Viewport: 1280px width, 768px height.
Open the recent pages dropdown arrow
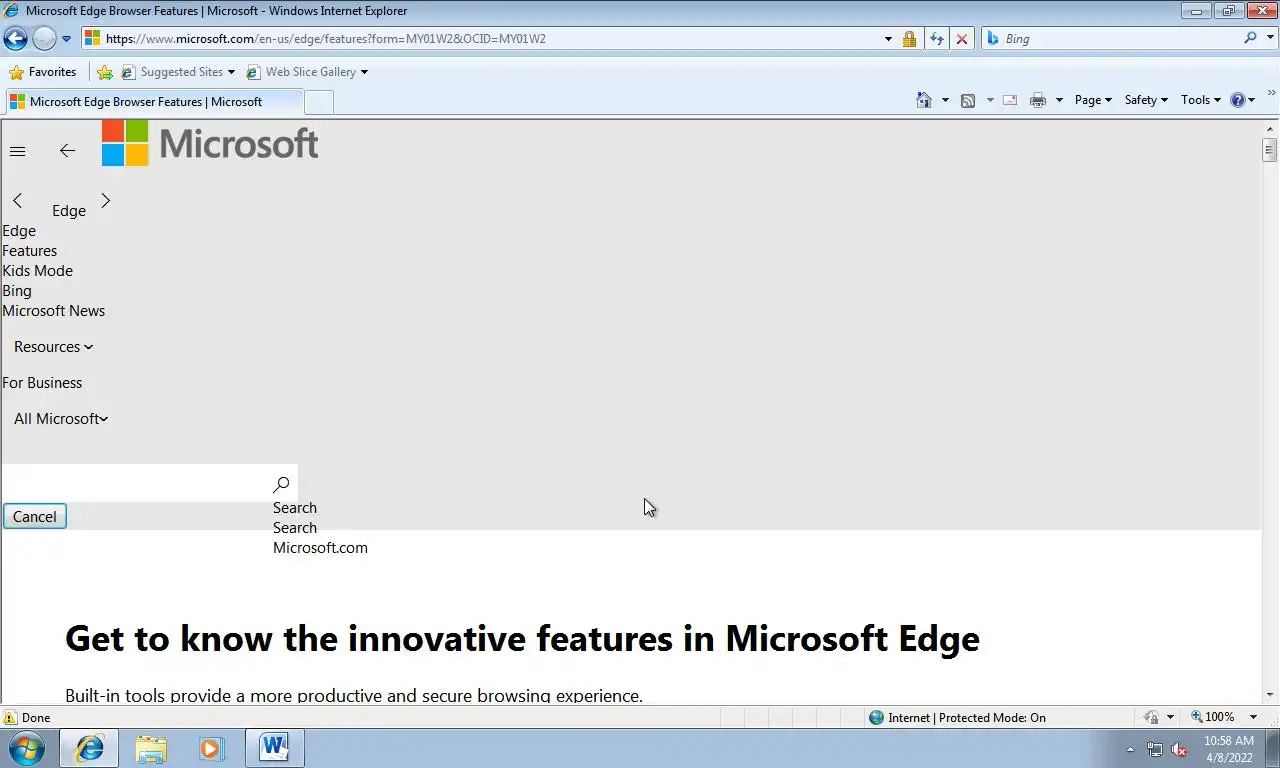tap(67, 39)
